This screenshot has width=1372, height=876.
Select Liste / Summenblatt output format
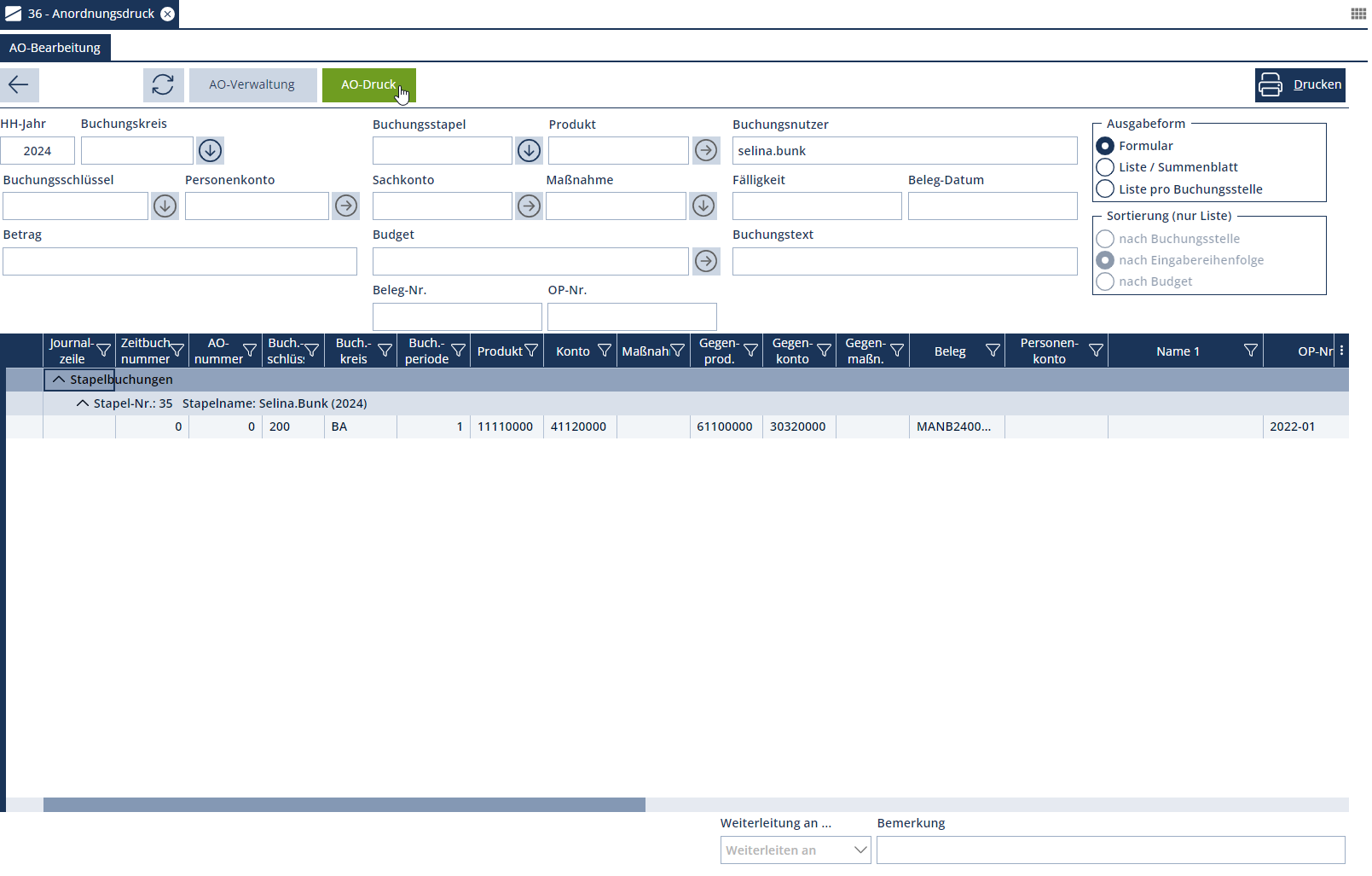click(x=1105, y=167)
